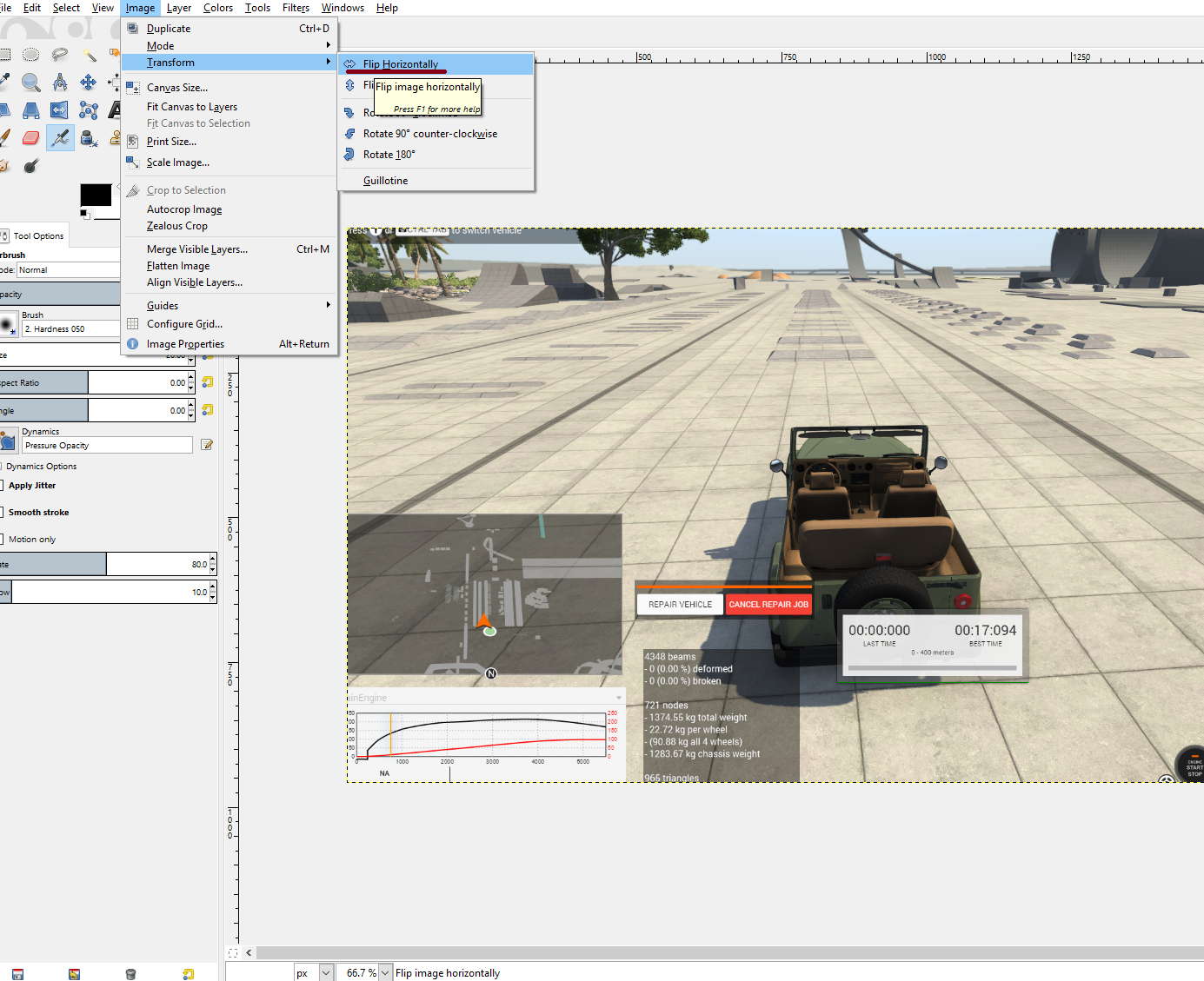
Task: Click the brush preview thumbnail
Action: click(x=8, y=325)
